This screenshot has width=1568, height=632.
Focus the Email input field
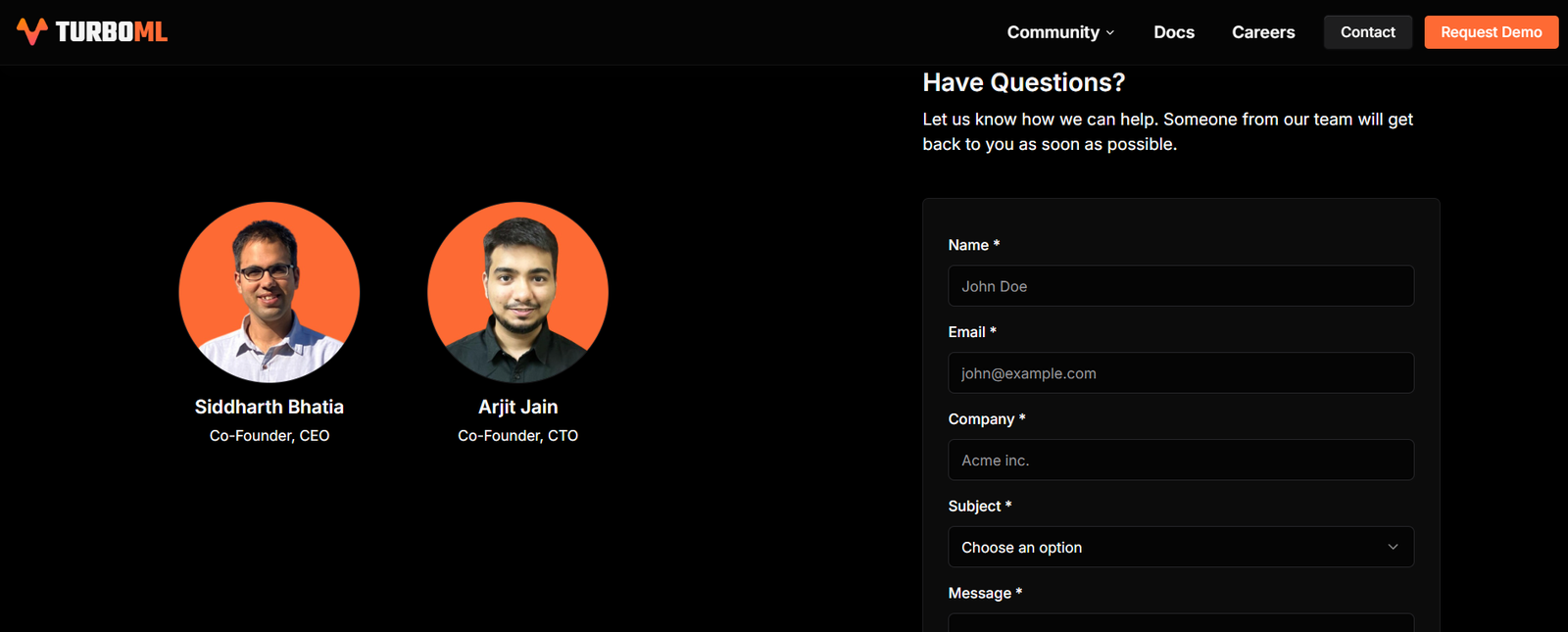click(x=1181, y=373)
